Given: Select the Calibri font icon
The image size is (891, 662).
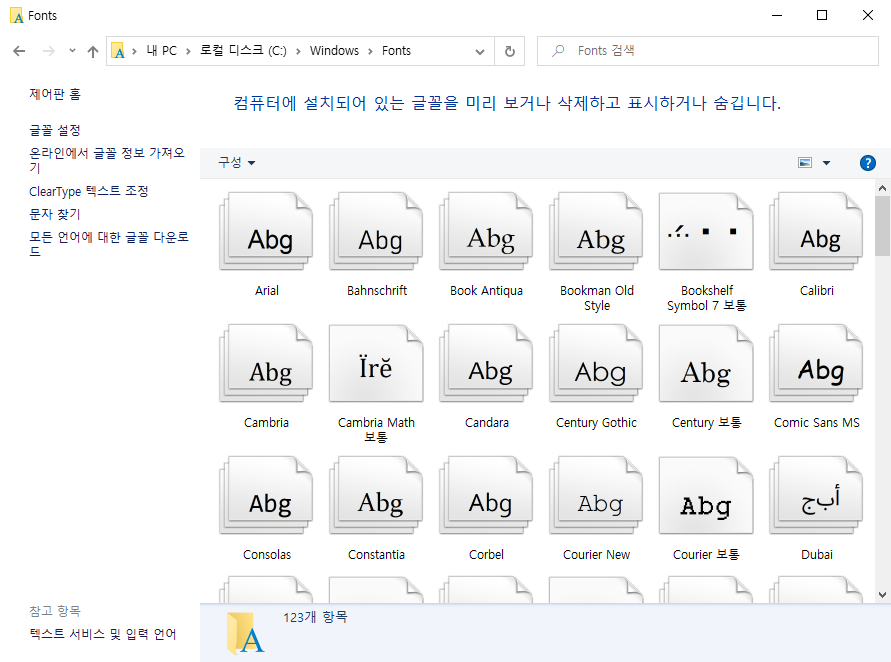Looking at the screenshot, I should pyautogui.click(x=816, y=231).
